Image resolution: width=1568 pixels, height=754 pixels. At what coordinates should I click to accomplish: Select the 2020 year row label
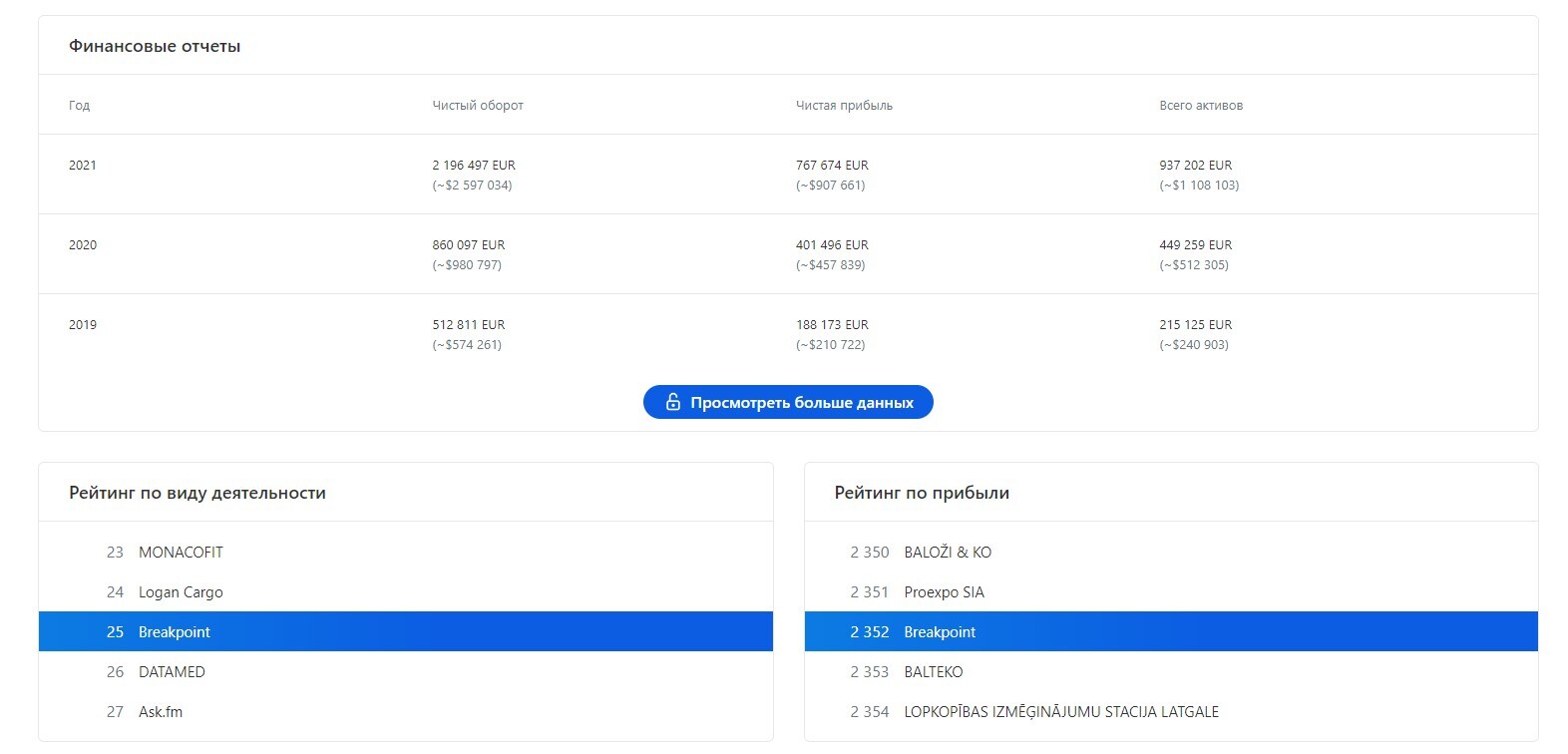click(x=83, y=245)
